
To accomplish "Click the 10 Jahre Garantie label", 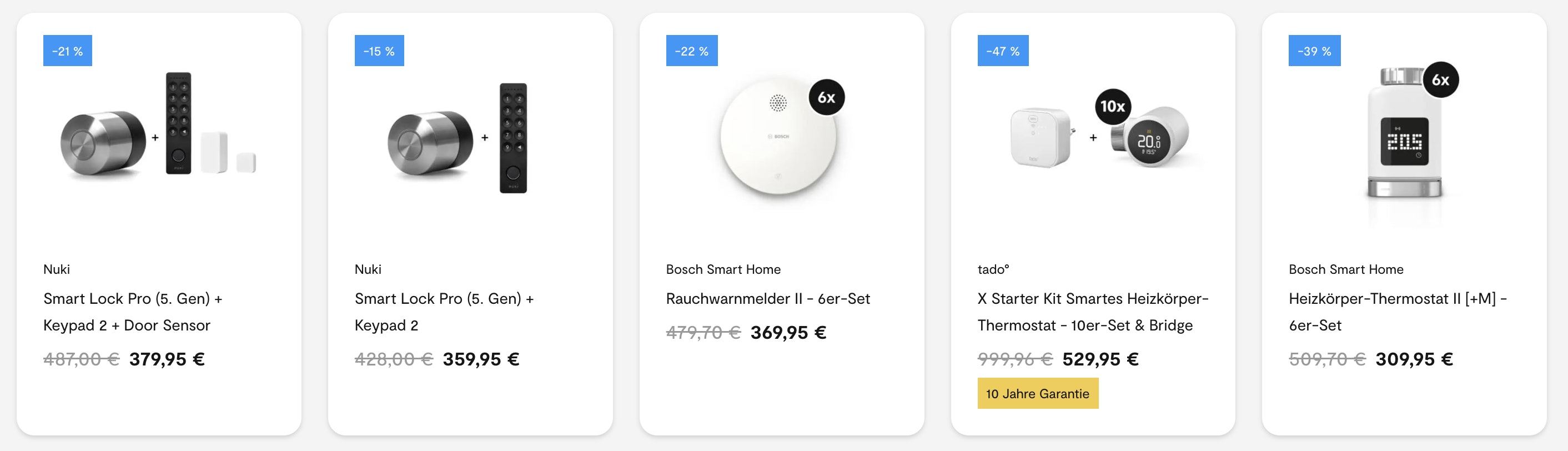I will pyautogui.click(x=1037, y=394).
